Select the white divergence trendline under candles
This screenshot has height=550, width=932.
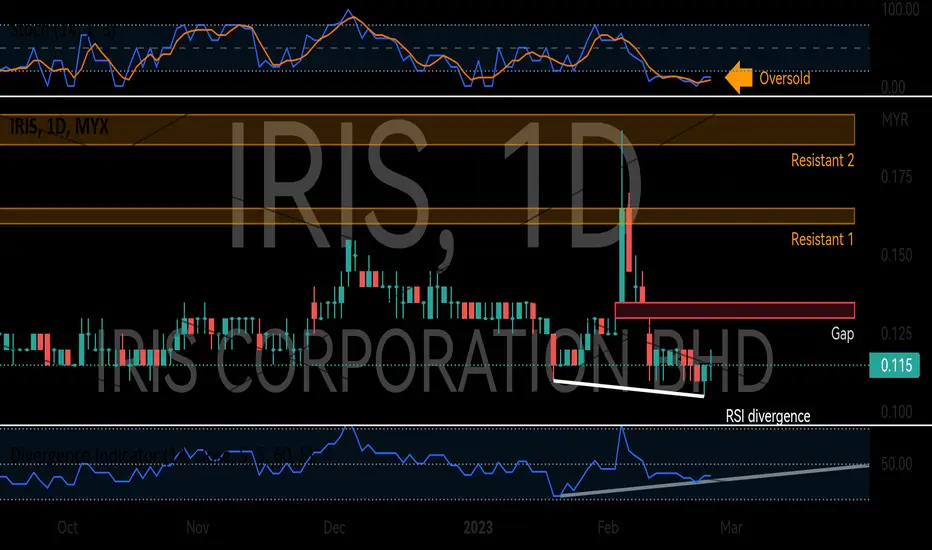coord(629,388)
